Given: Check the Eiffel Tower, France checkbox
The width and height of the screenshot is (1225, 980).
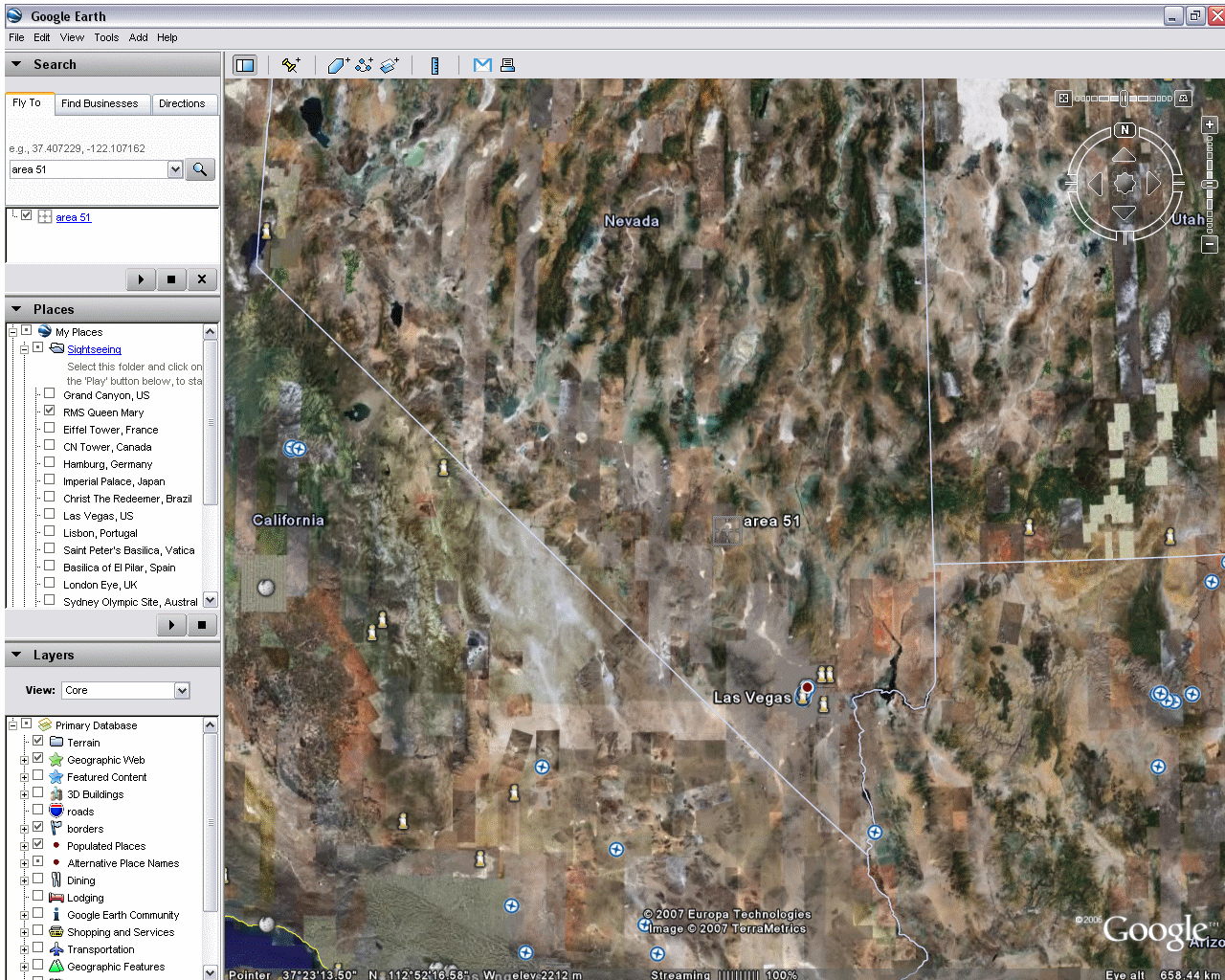Looking at the screenshot, I should (49, 428).
